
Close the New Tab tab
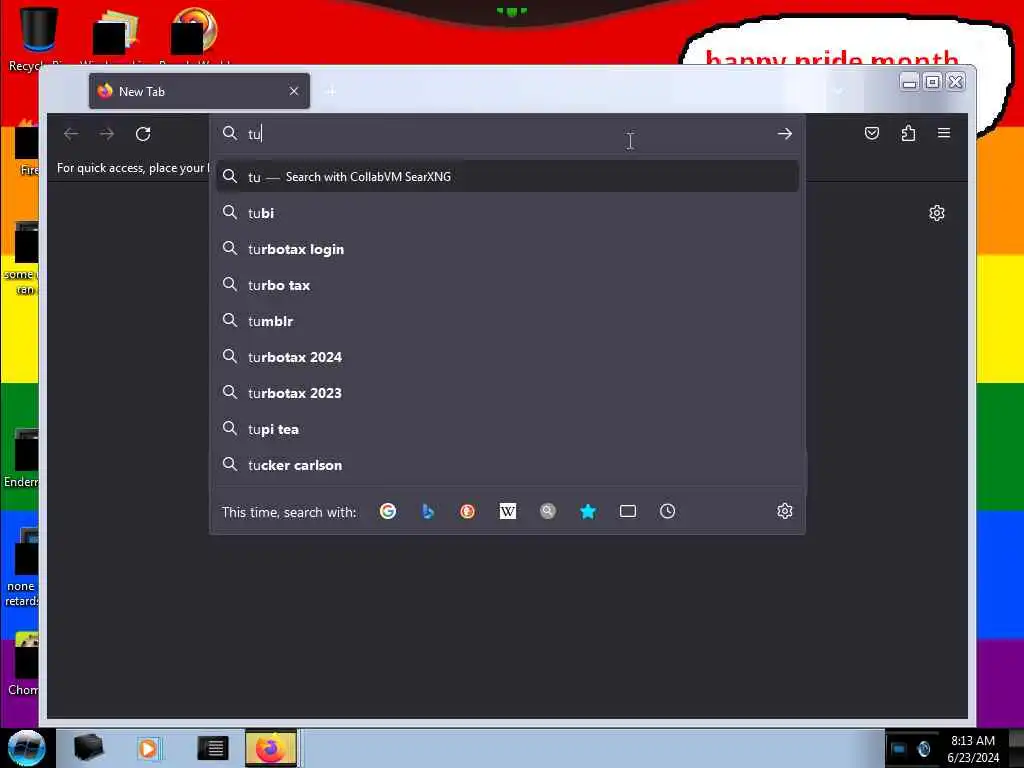(294, 91)
